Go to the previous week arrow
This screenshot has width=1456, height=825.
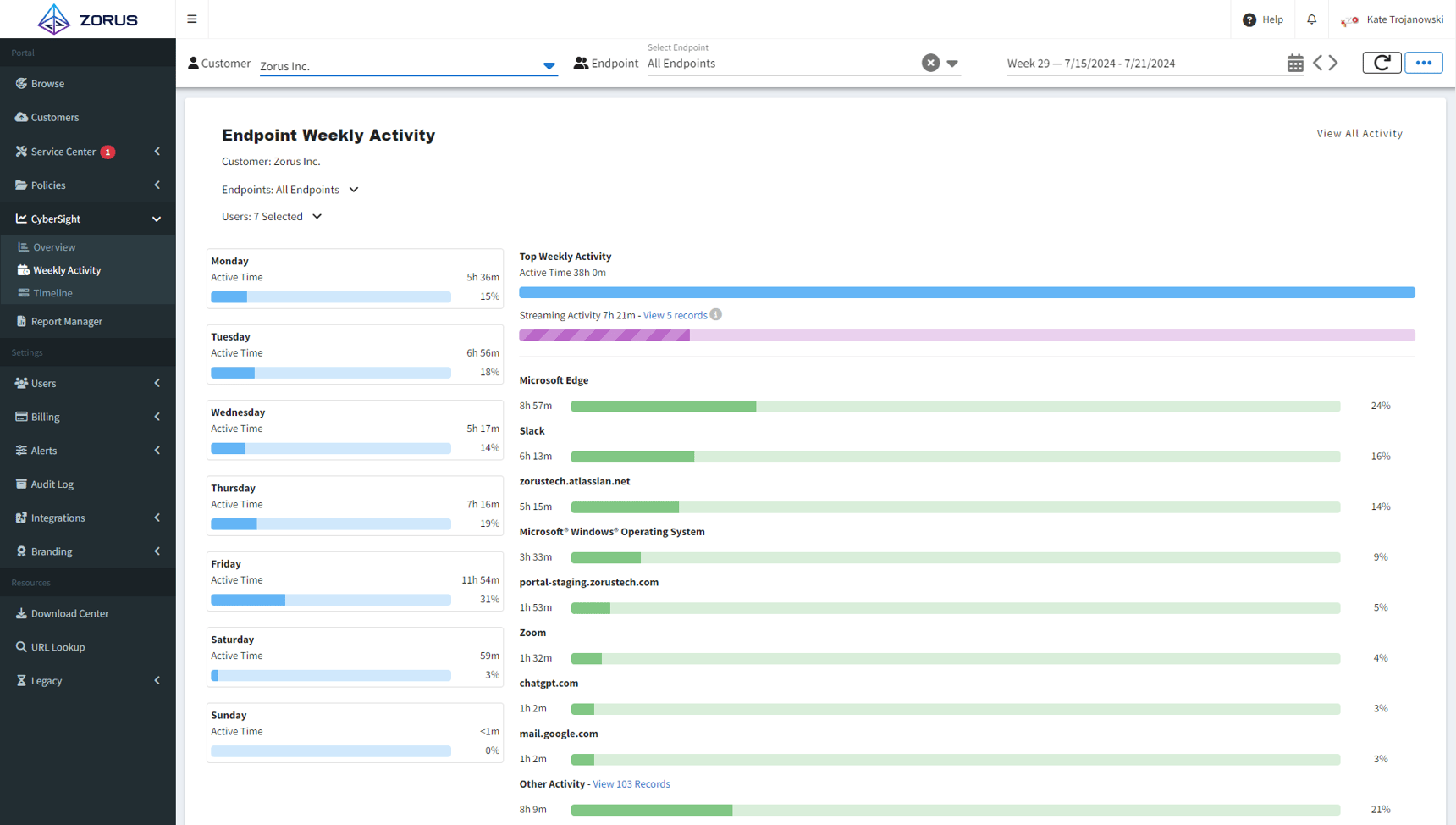[x=1317, y=64]
